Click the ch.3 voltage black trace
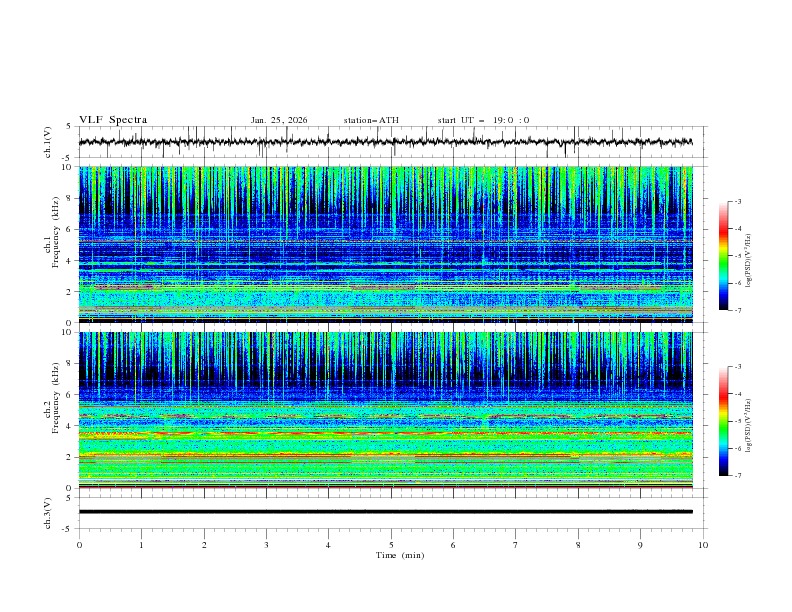792x612 pixels. point(385,512)
